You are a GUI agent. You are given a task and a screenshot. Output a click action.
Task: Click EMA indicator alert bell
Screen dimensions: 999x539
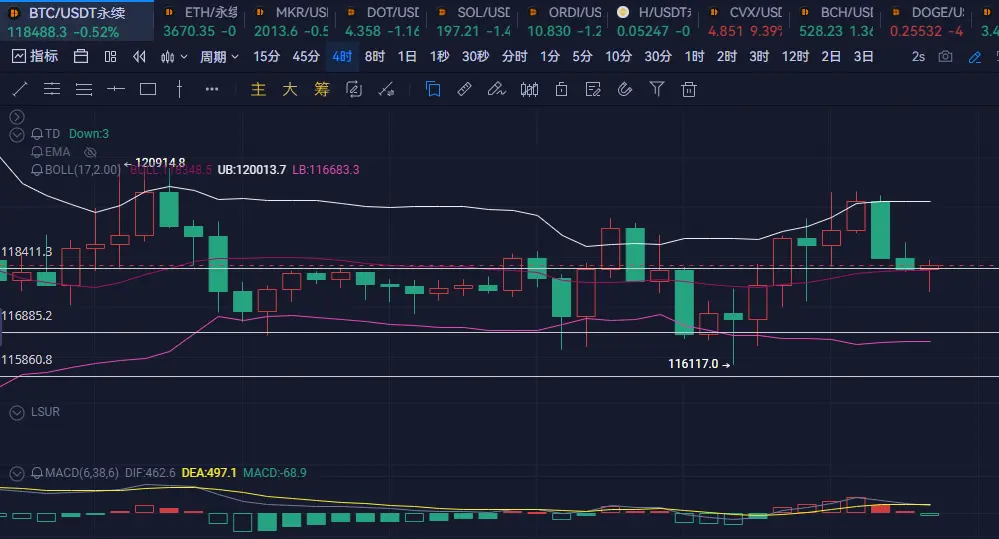point(37,152)
